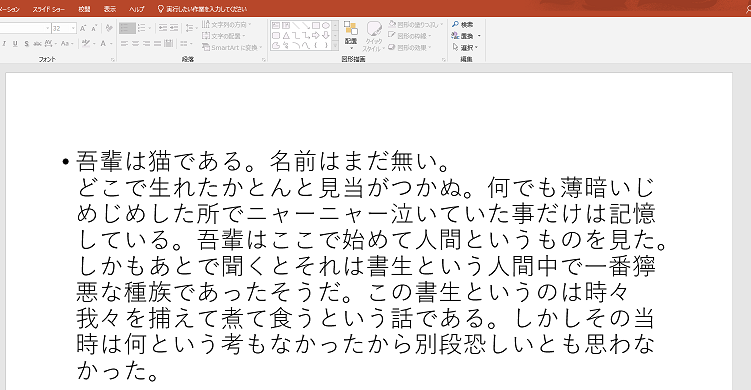Toggle italic formatting
This screenshot has height=390, width=751.
pos(4,44)
